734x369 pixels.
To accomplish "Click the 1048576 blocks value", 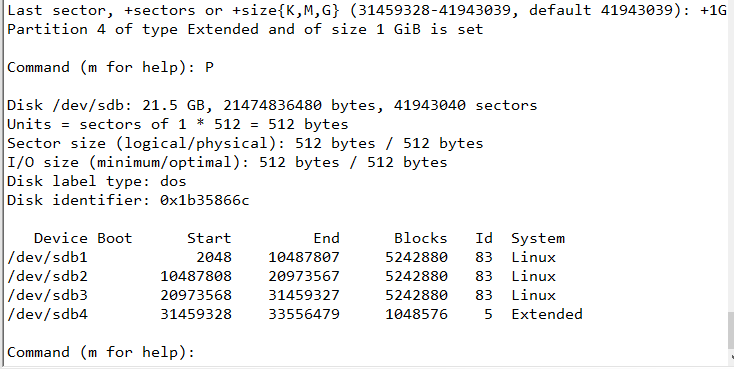I will click(416, 314).
